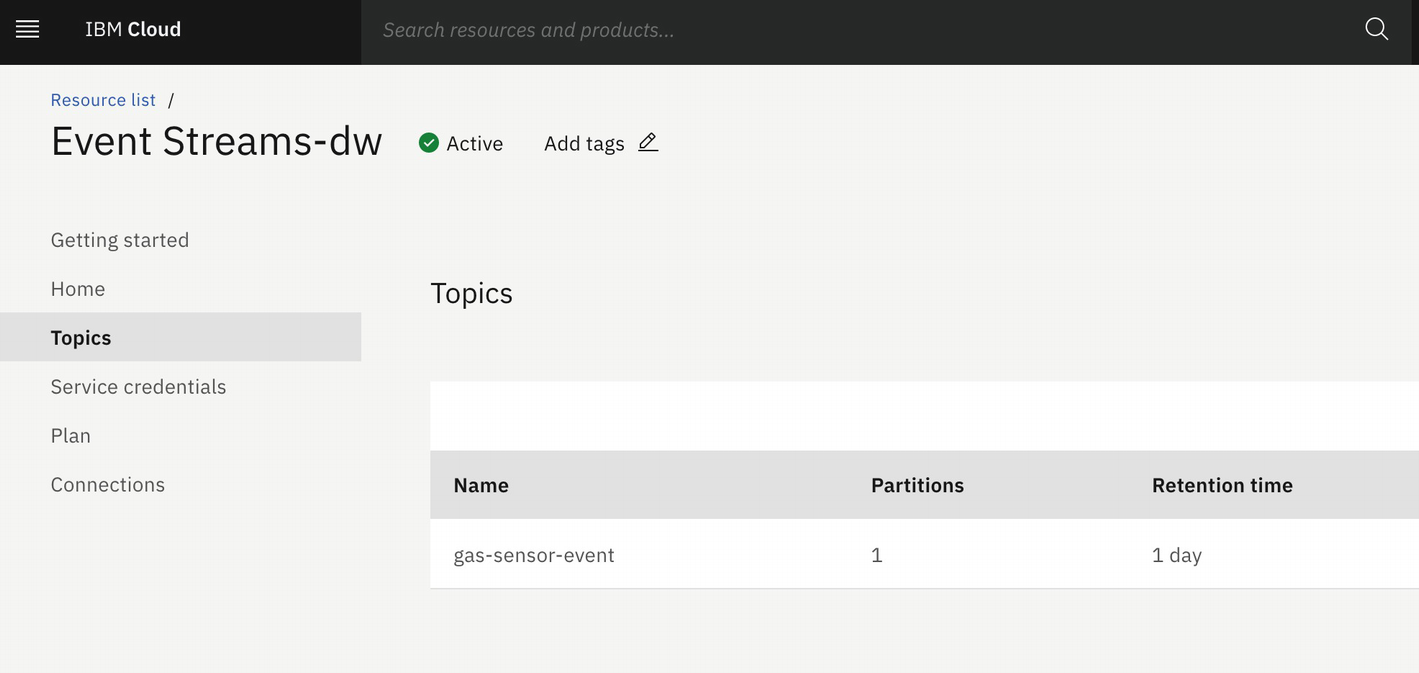Open Service credentials in the sidebar
Viewport: 1419px width, 673px height.
138,387
